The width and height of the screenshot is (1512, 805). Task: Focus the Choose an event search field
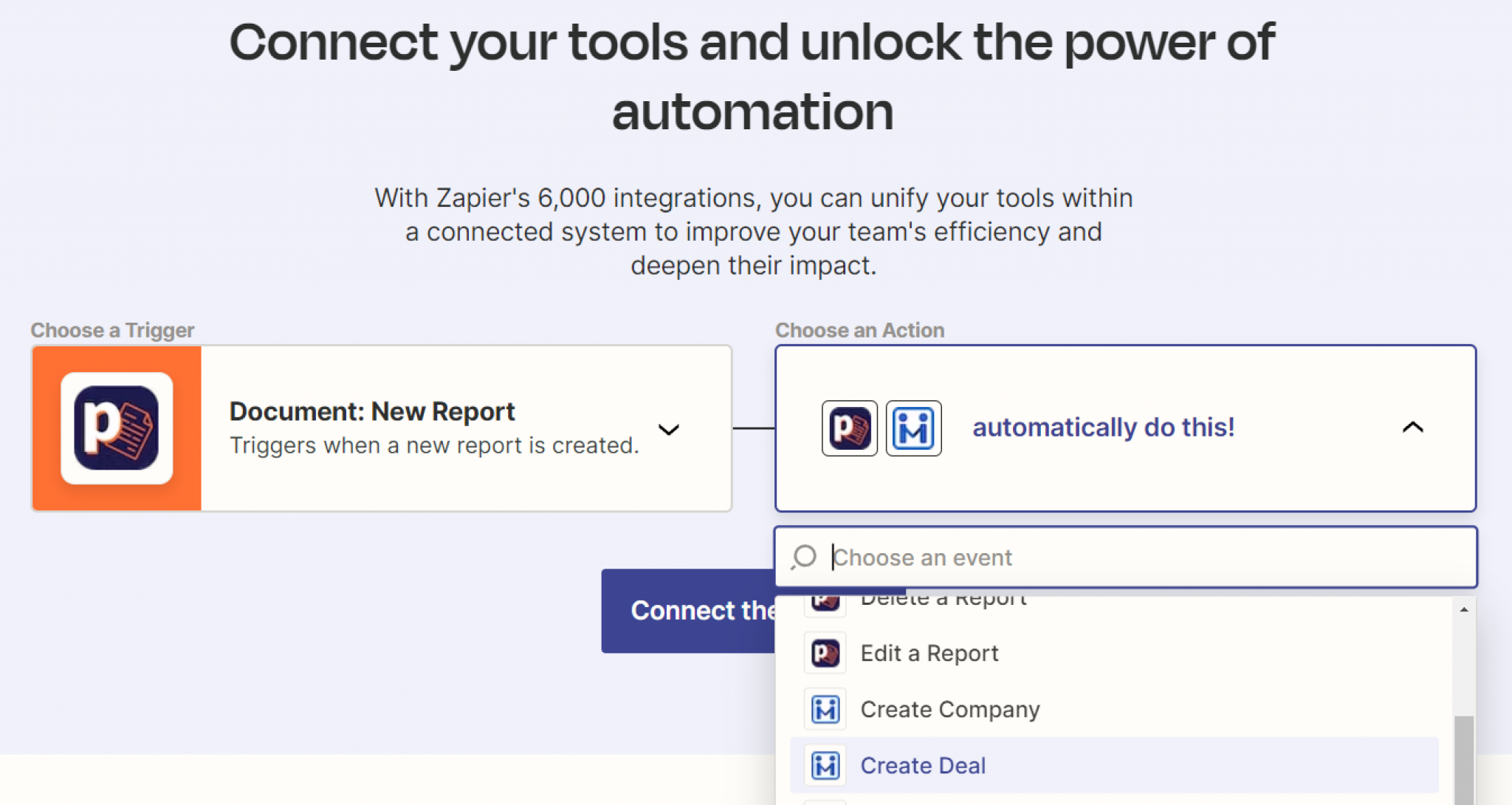(1144, 557)
